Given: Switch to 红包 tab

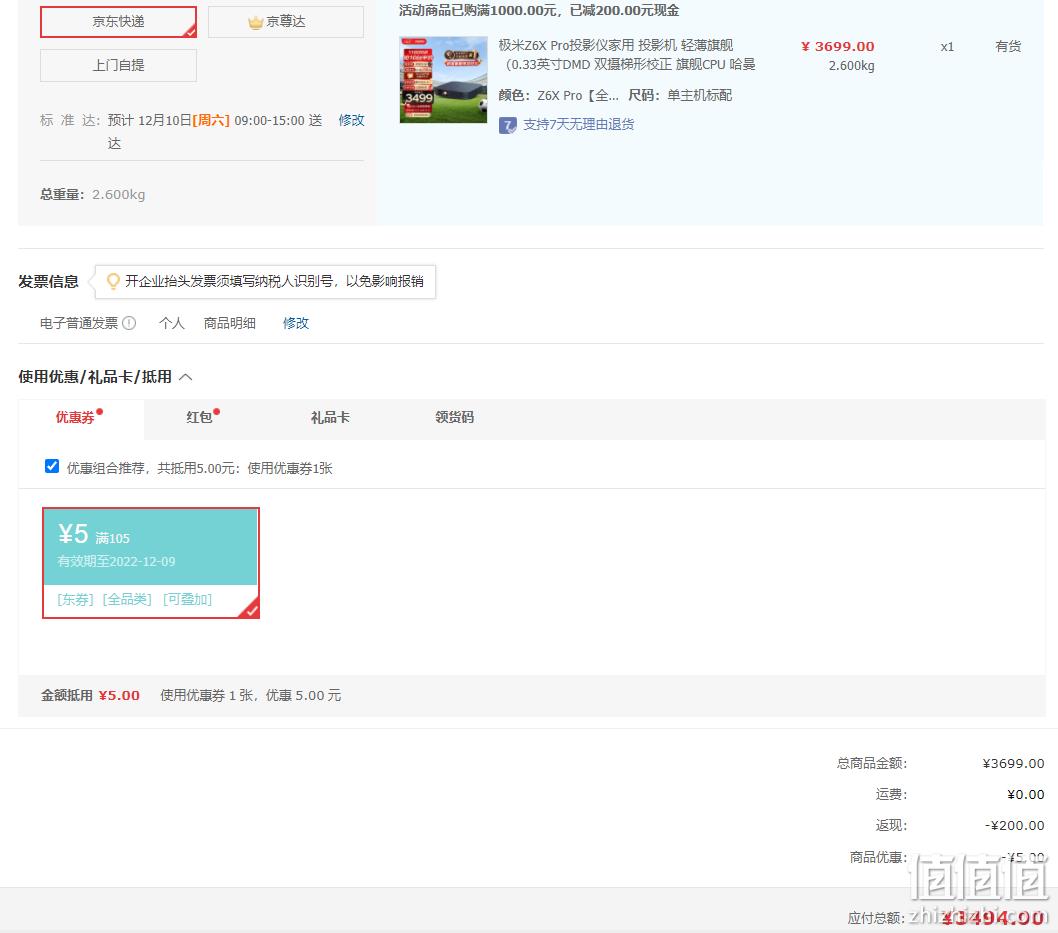Looking at the screenshot, I should click(199, 418).
